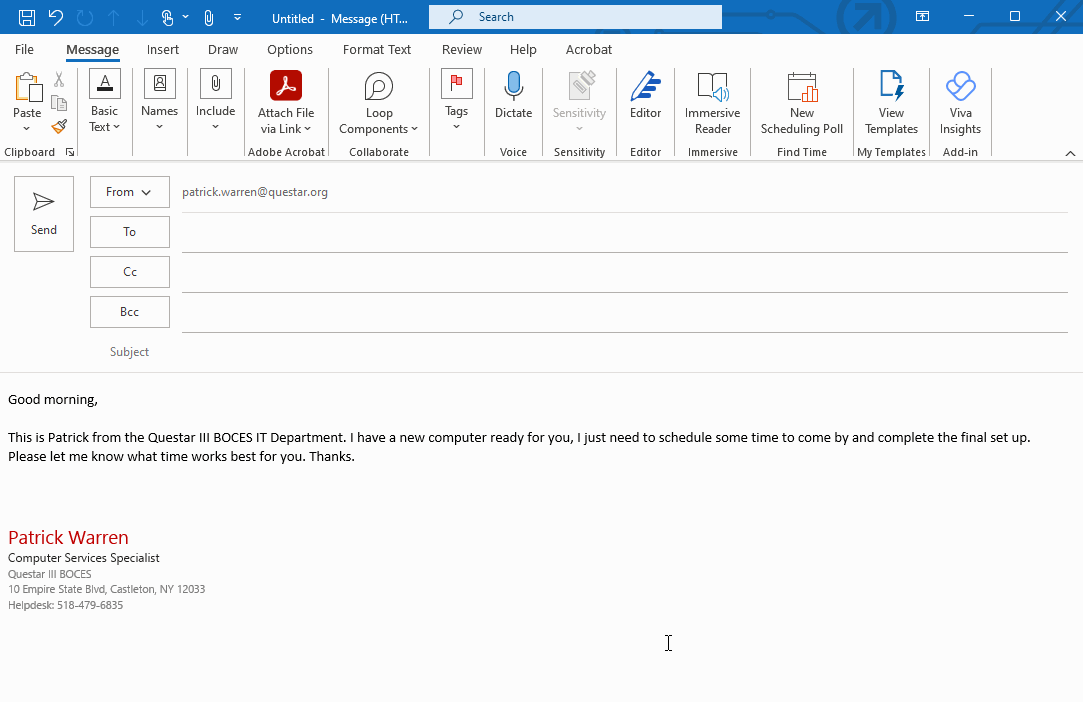Screen dimensions: 1083x702
Task: Attach File via Link Adobe Acrobat
Action: [x=286, y=102]
